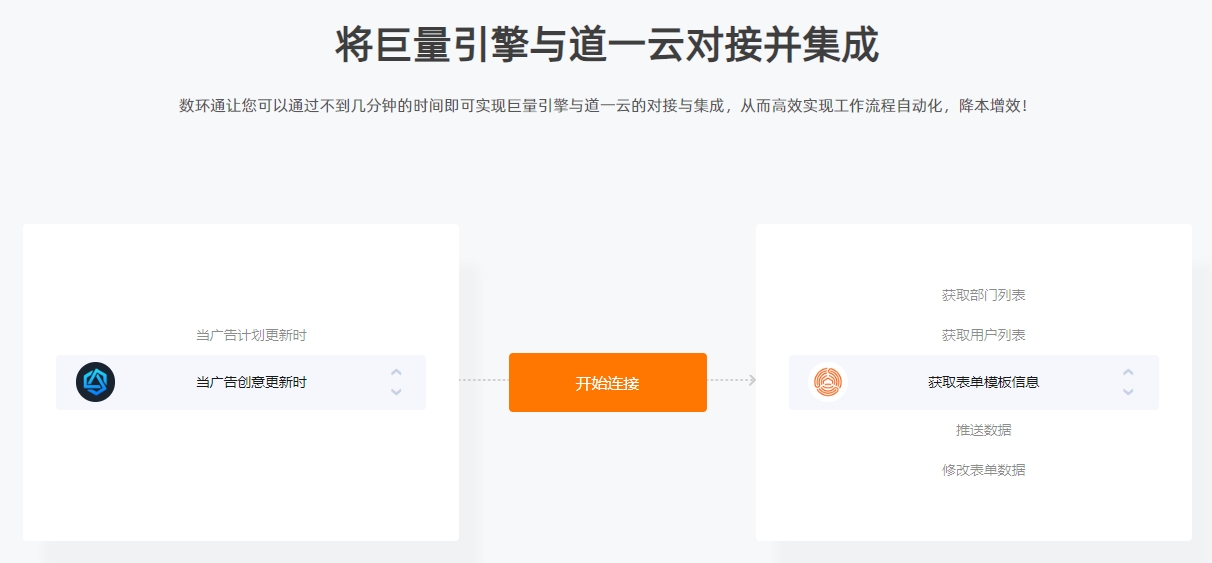Choose the 推送数据 action

[x=983, y=430]
